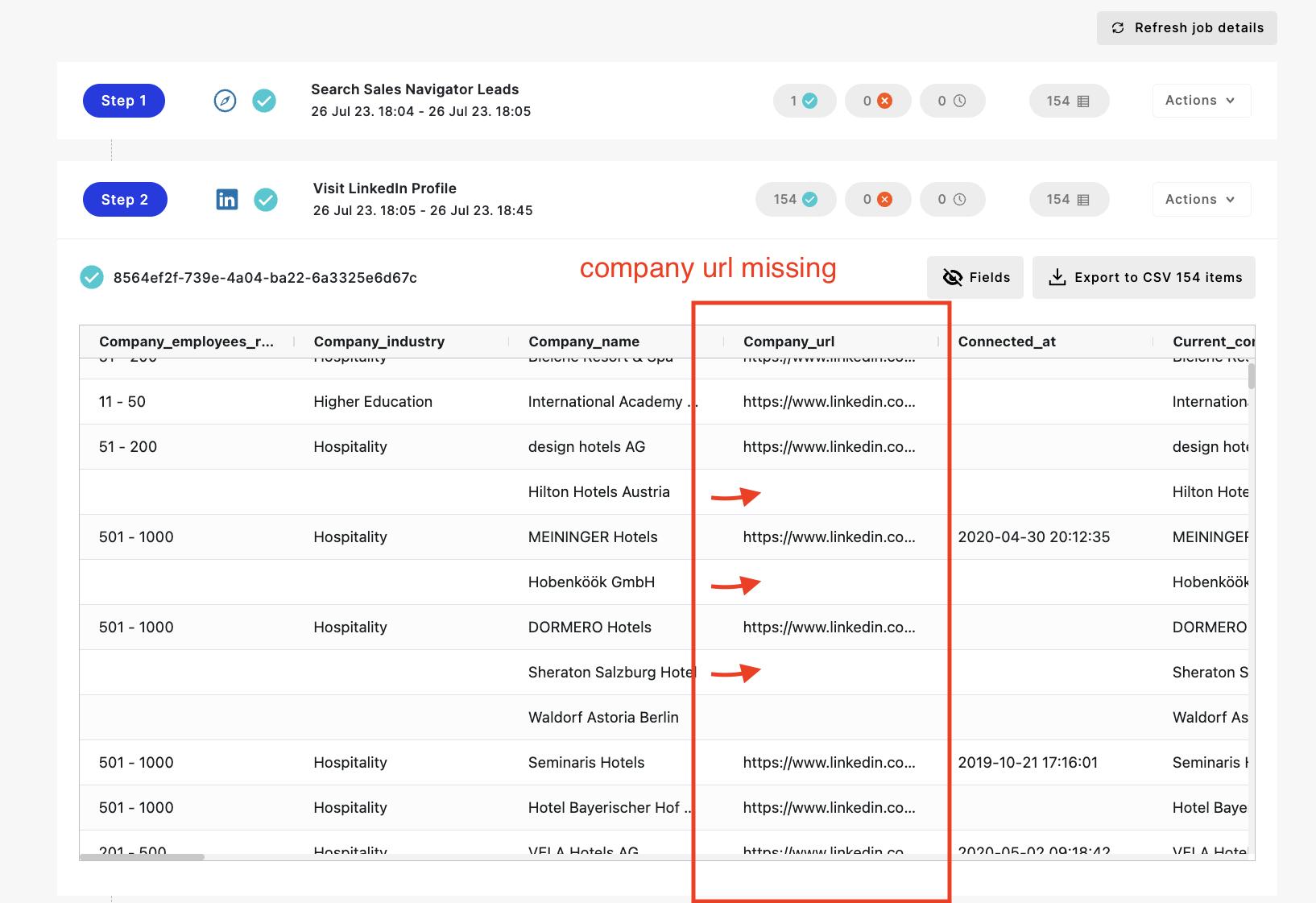Click the 11 - 50 employees range cell
The height and width of the screenshot is (903, 1316).
pos(122,402)
